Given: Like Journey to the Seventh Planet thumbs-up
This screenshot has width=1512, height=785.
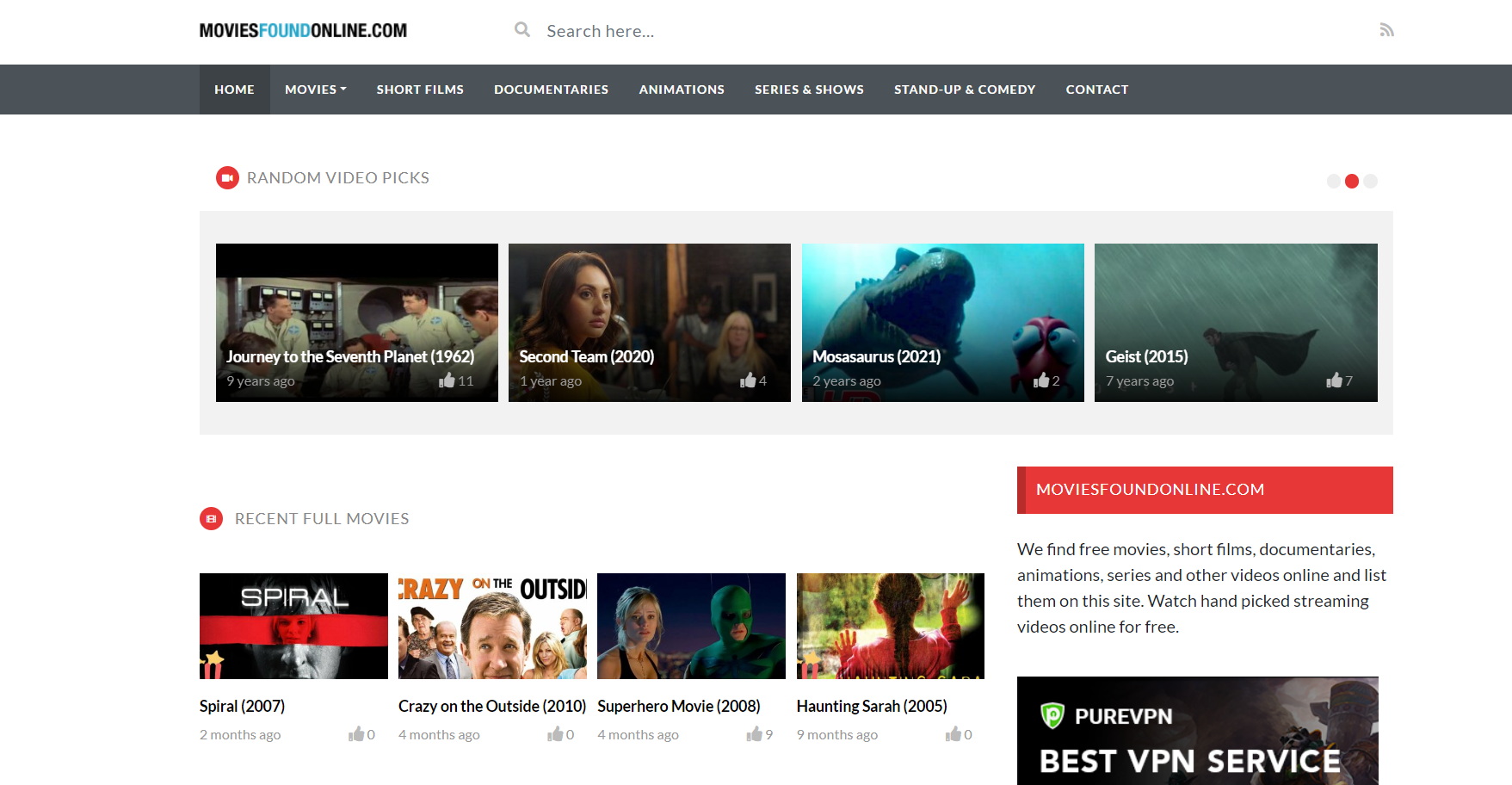Looking at the screenshot, I should [447, 380].
